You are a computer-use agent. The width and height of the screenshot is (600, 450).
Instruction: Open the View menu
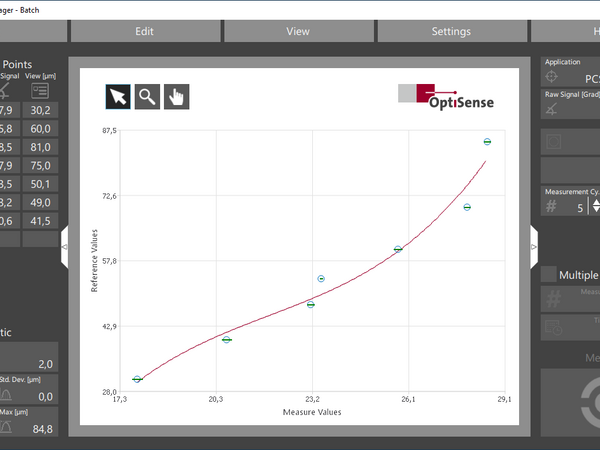(298, 31)
